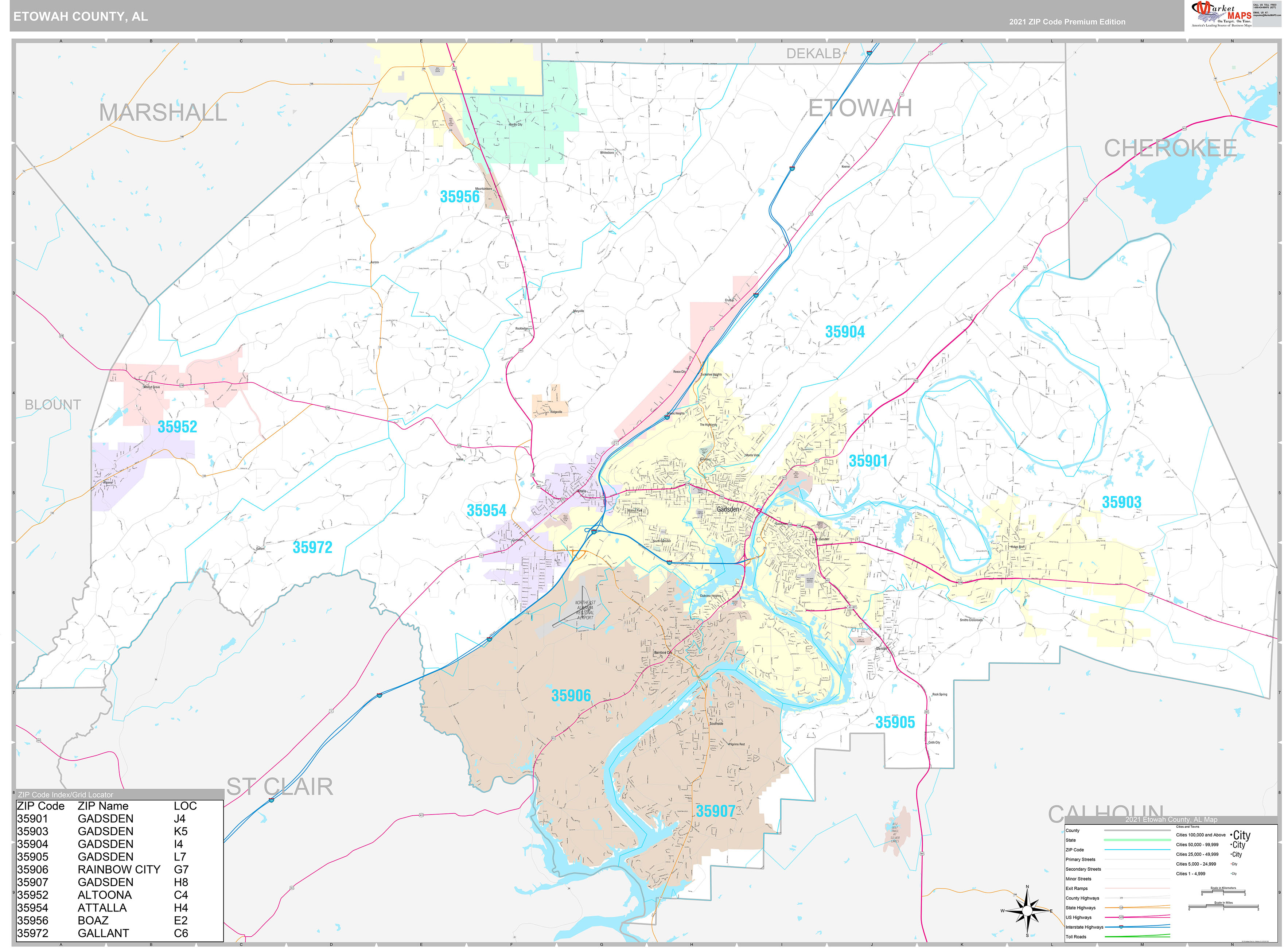Click 'Cities 50,000 - 99,999' legend entry
The width and height of the screenshot is (1288, 948).
tap(1197, 845)
